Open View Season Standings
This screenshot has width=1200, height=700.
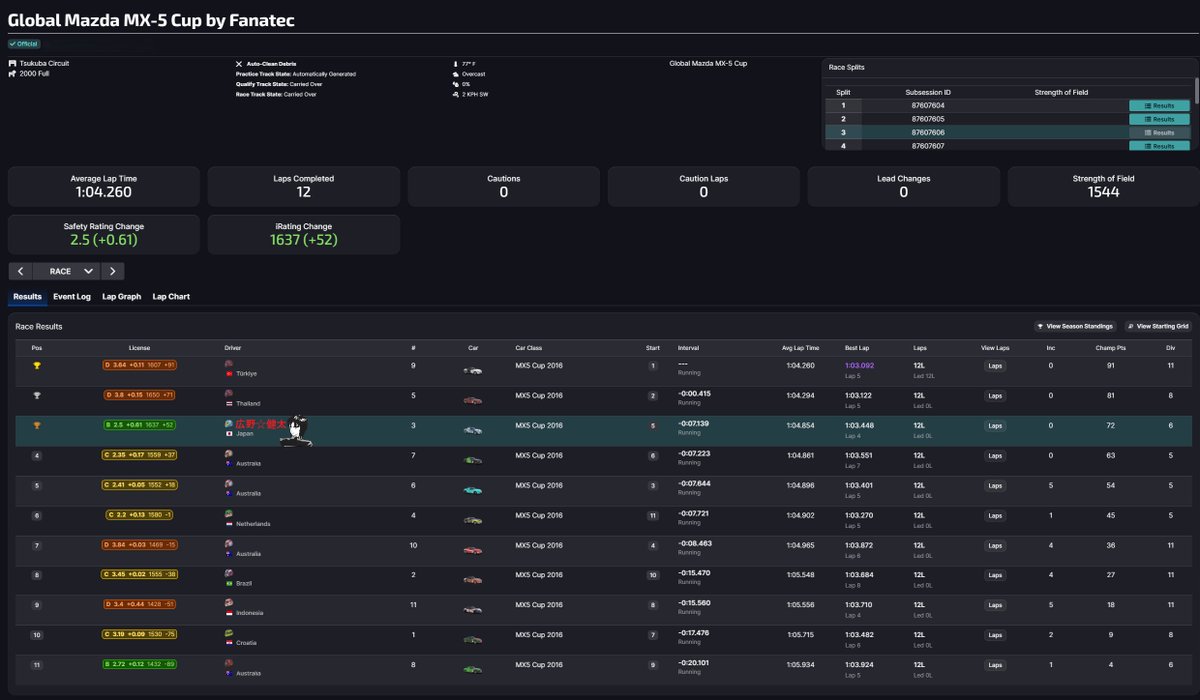coord(1076,326)
